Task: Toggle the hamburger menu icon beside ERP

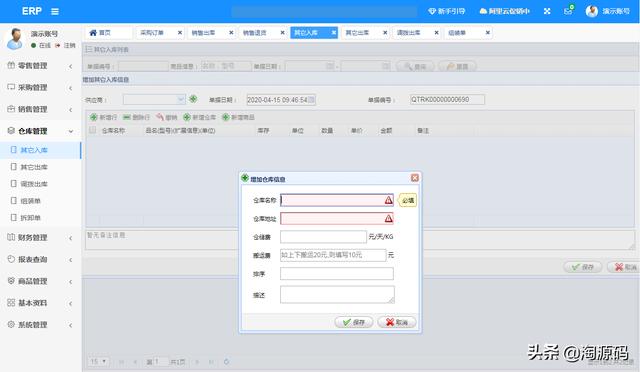Action: [55, 11]
